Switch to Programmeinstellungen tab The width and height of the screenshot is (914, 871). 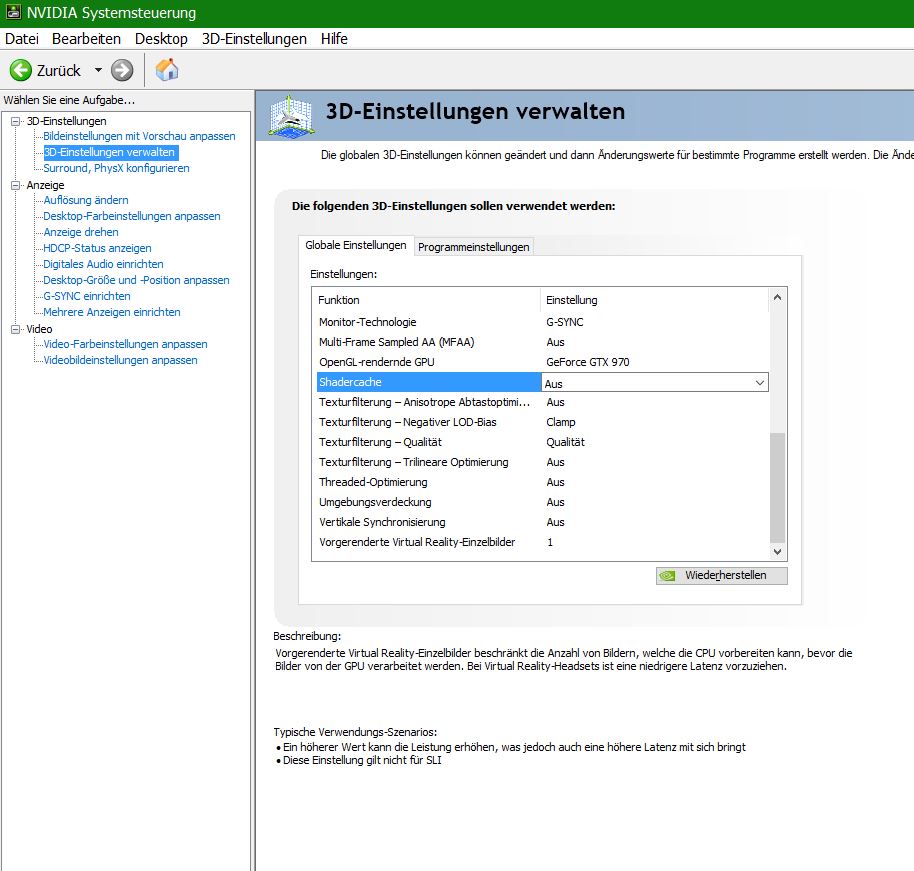coord(473,247)
